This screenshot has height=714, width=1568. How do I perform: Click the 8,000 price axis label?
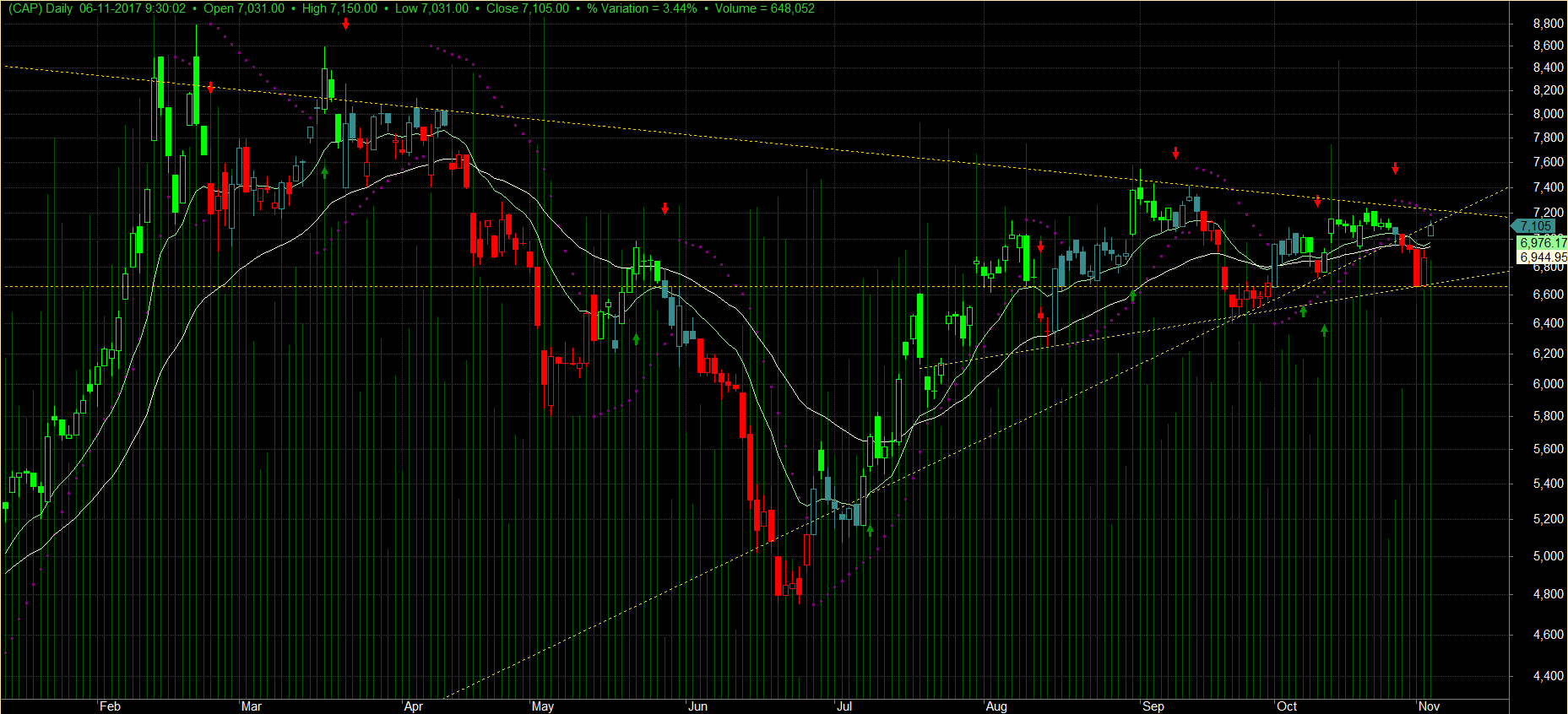click(1548, 114)
